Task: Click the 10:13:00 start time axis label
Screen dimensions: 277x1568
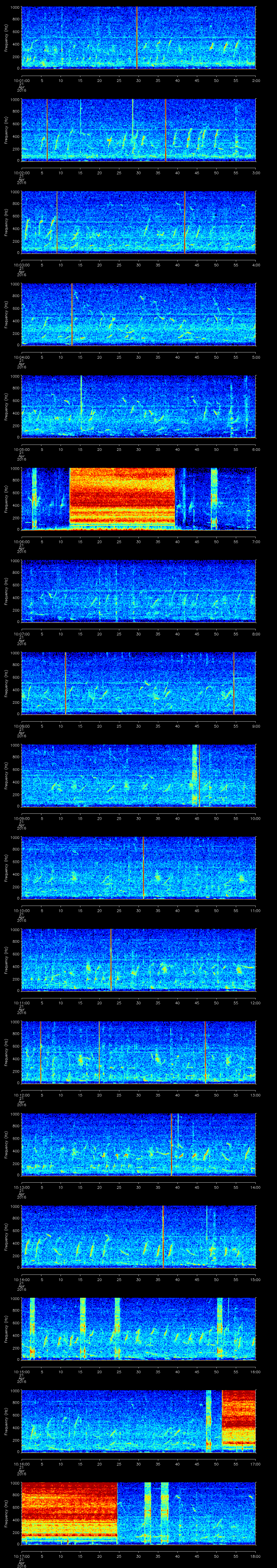Action: [x=21, y=1187]
